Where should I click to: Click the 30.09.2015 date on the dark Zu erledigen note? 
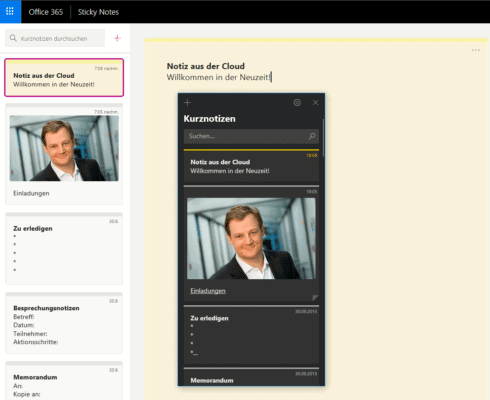pos(306,311)
